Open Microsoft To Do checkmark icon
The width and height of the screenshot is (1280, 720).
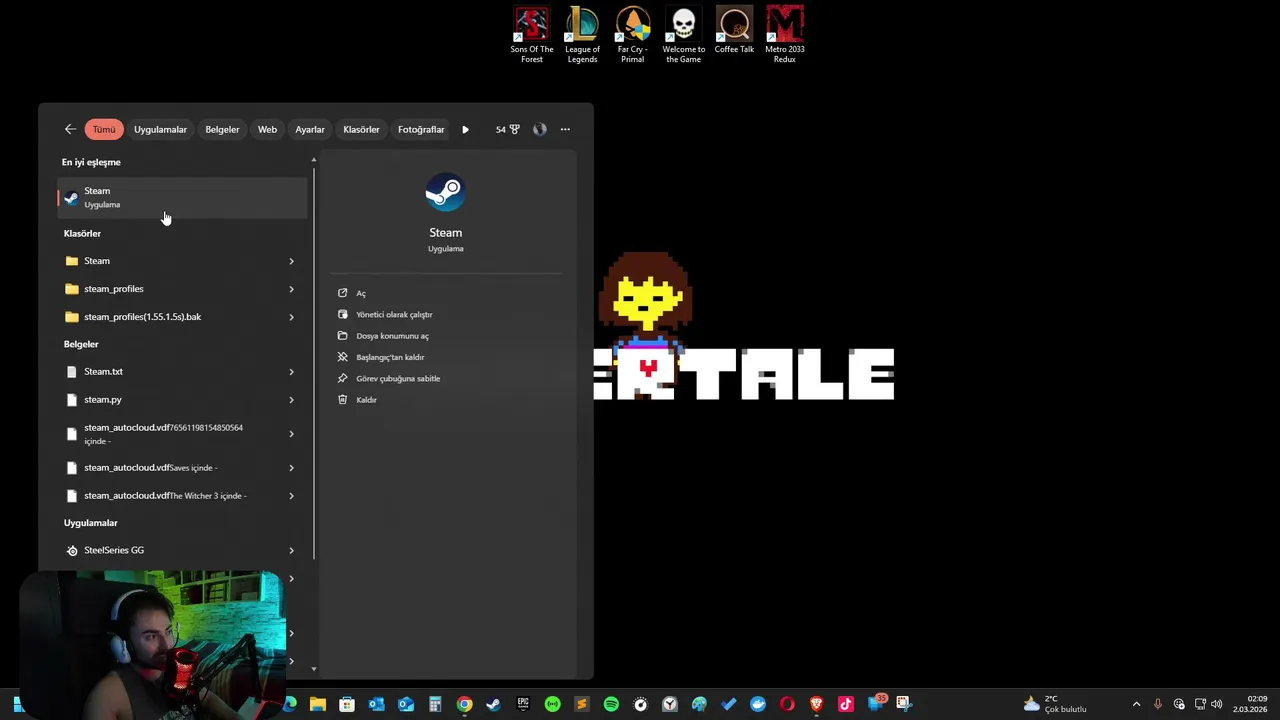728,704
